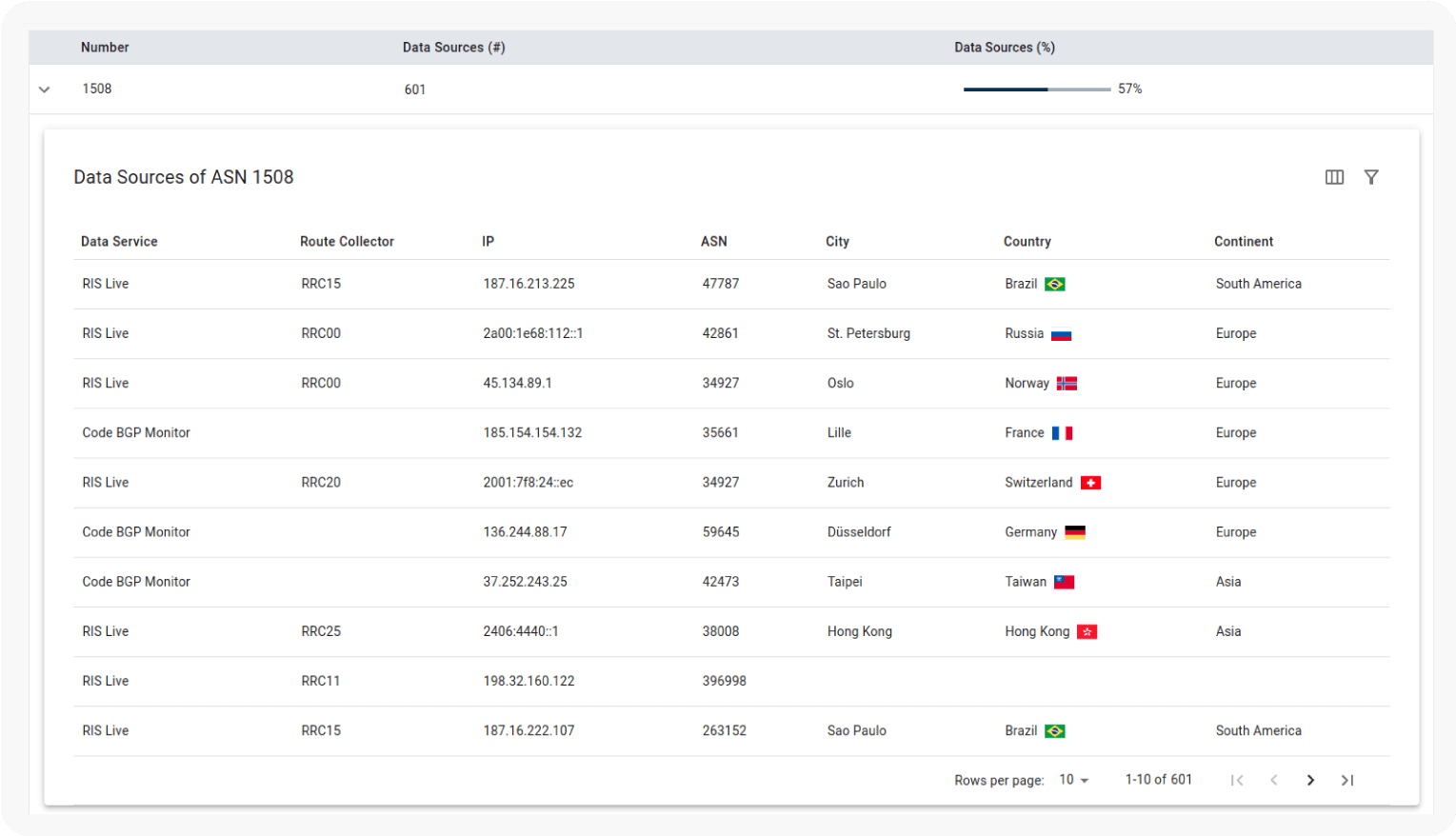Open the Rows per page dropdown
Screen dimensions: 1456x836
[x=1073, y=780]
